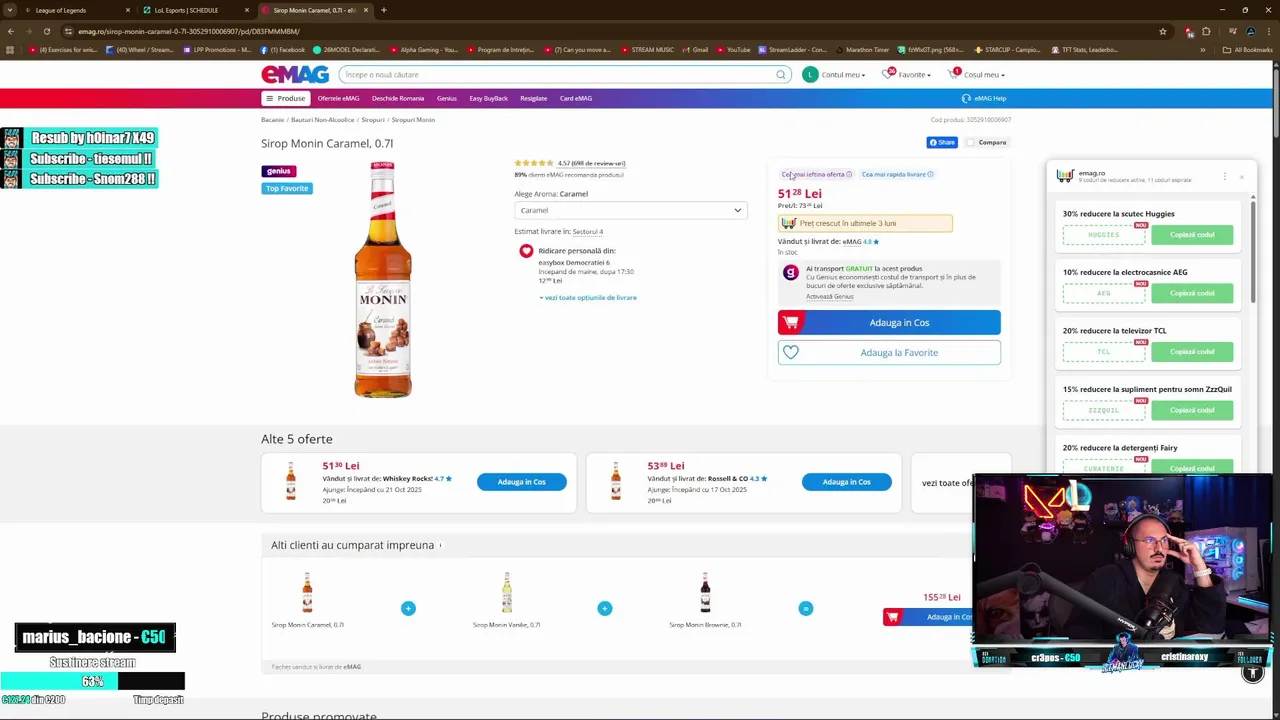Click the easybox pickup heart icon
This screenshot has height=720, width=1280.
[x=526, y=251]
